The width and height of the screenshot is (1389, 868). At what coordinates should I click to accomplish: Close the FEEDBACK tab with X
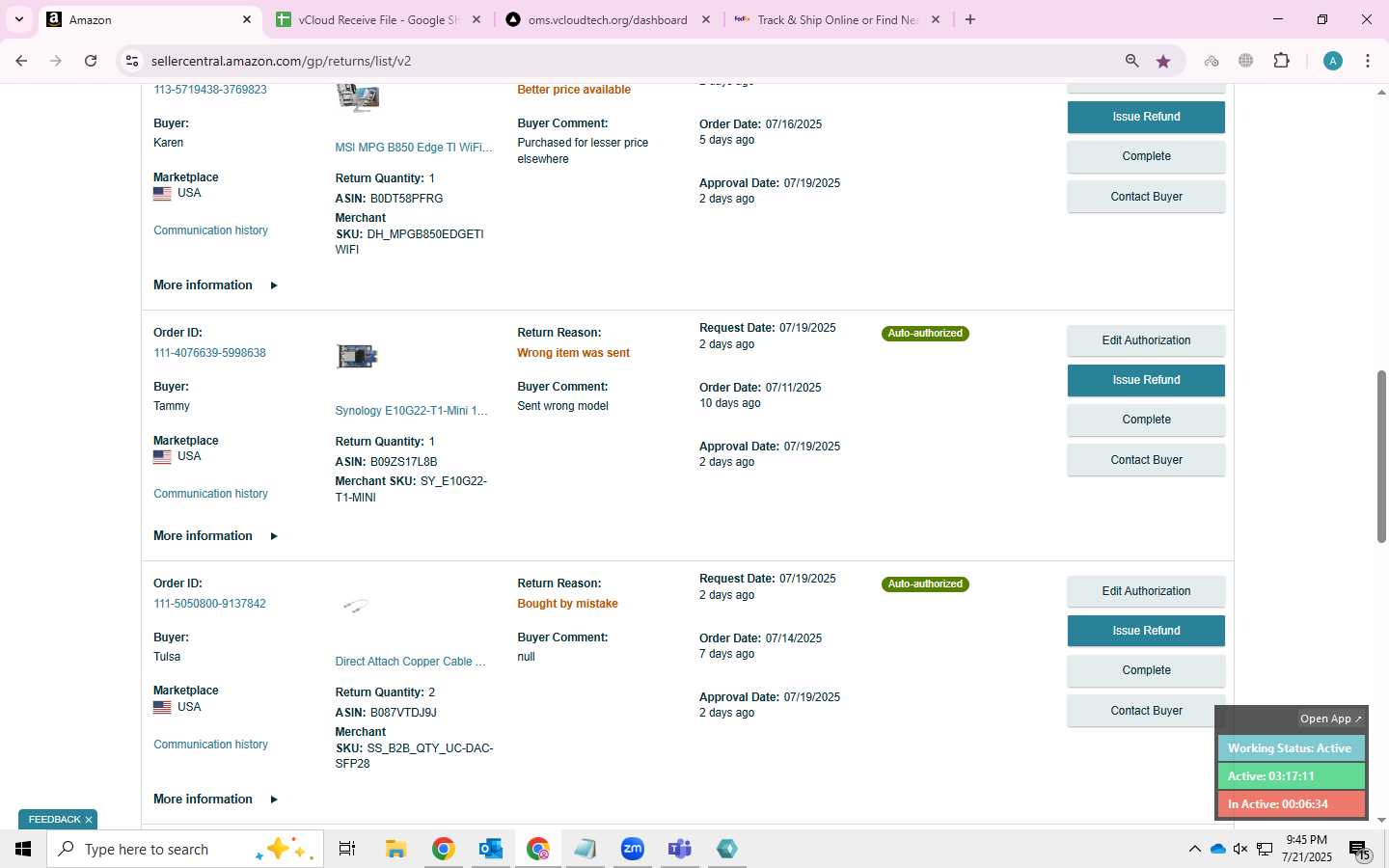pos(89,820)
